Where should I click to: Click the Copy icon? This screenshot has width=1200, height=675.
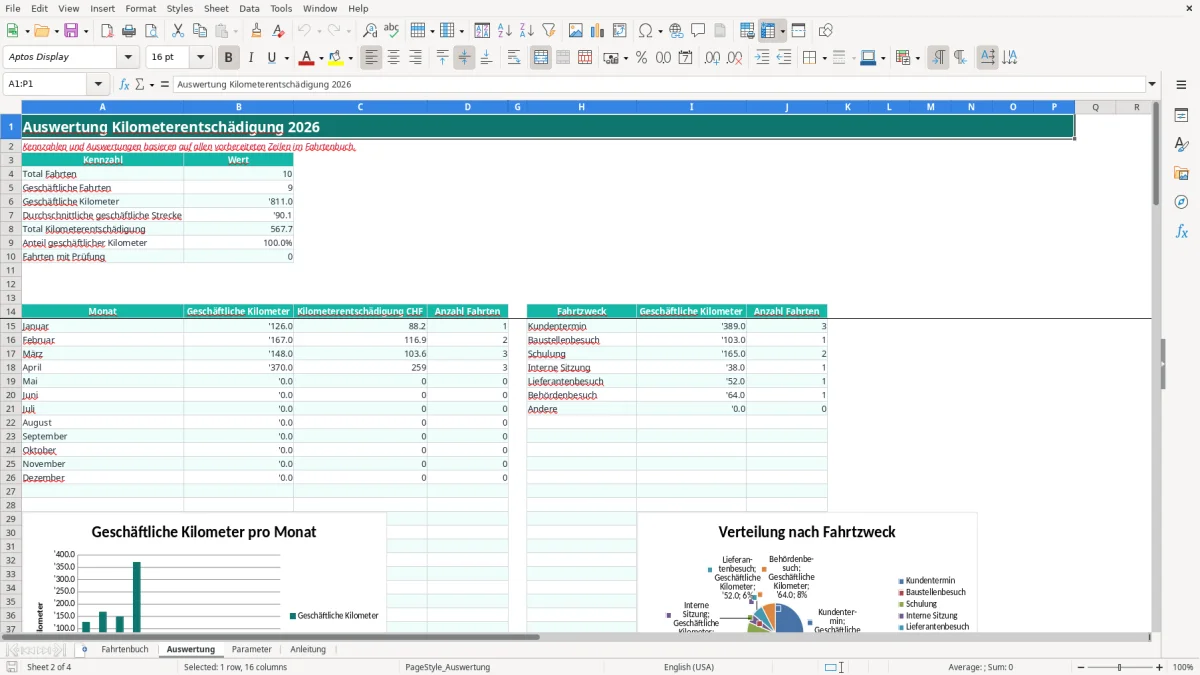[200, 31]
